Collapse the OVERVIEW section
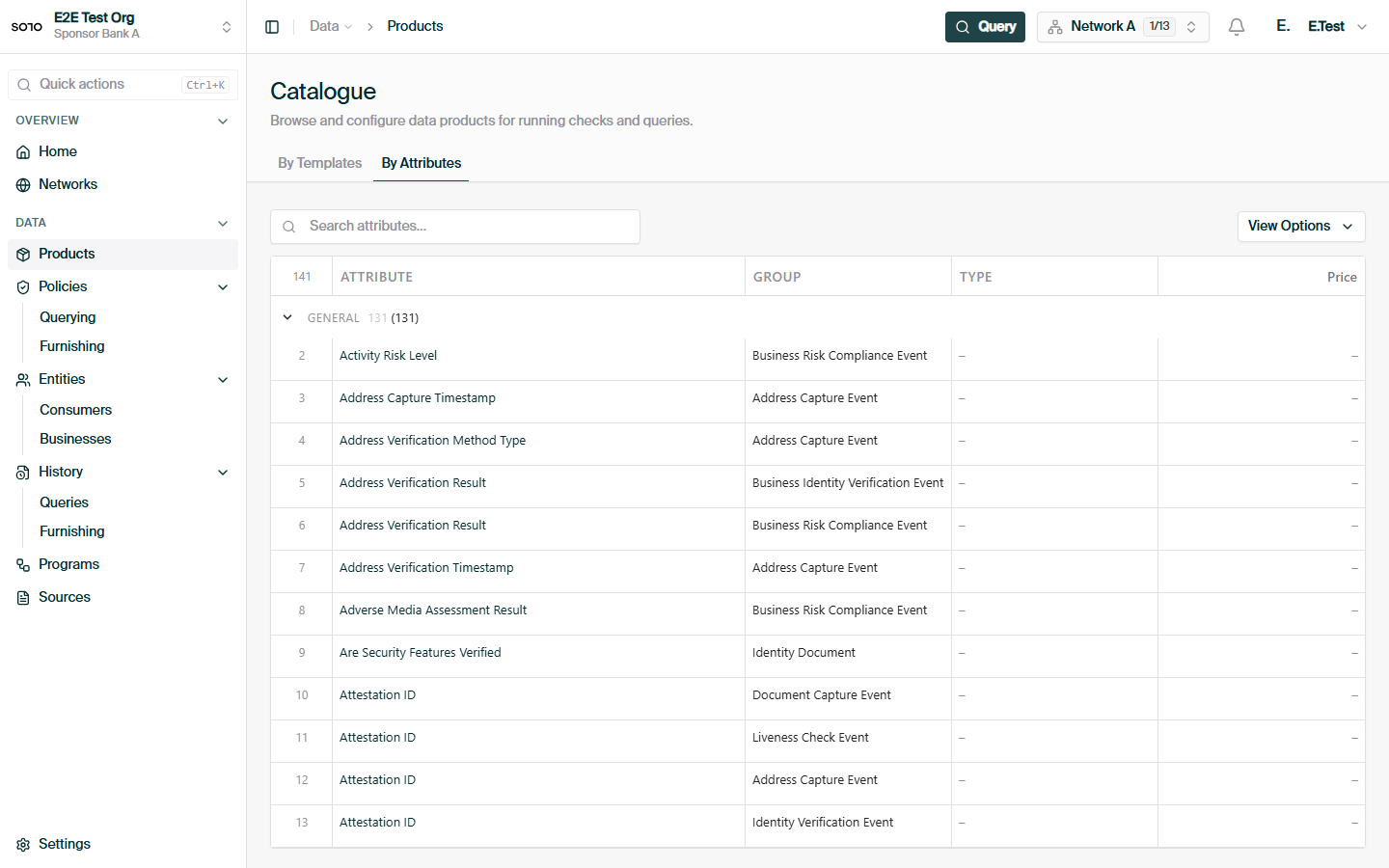The height and width of the screenshot is (868, 1389). click(x=223, y=121)
